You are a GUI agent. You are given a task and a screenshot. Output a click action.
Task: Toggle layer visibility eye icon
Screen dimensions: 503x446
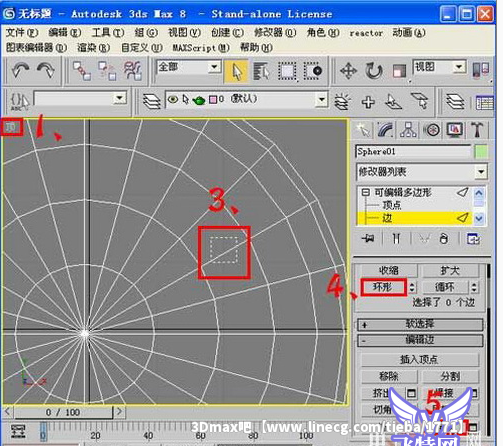pos(172,99)
